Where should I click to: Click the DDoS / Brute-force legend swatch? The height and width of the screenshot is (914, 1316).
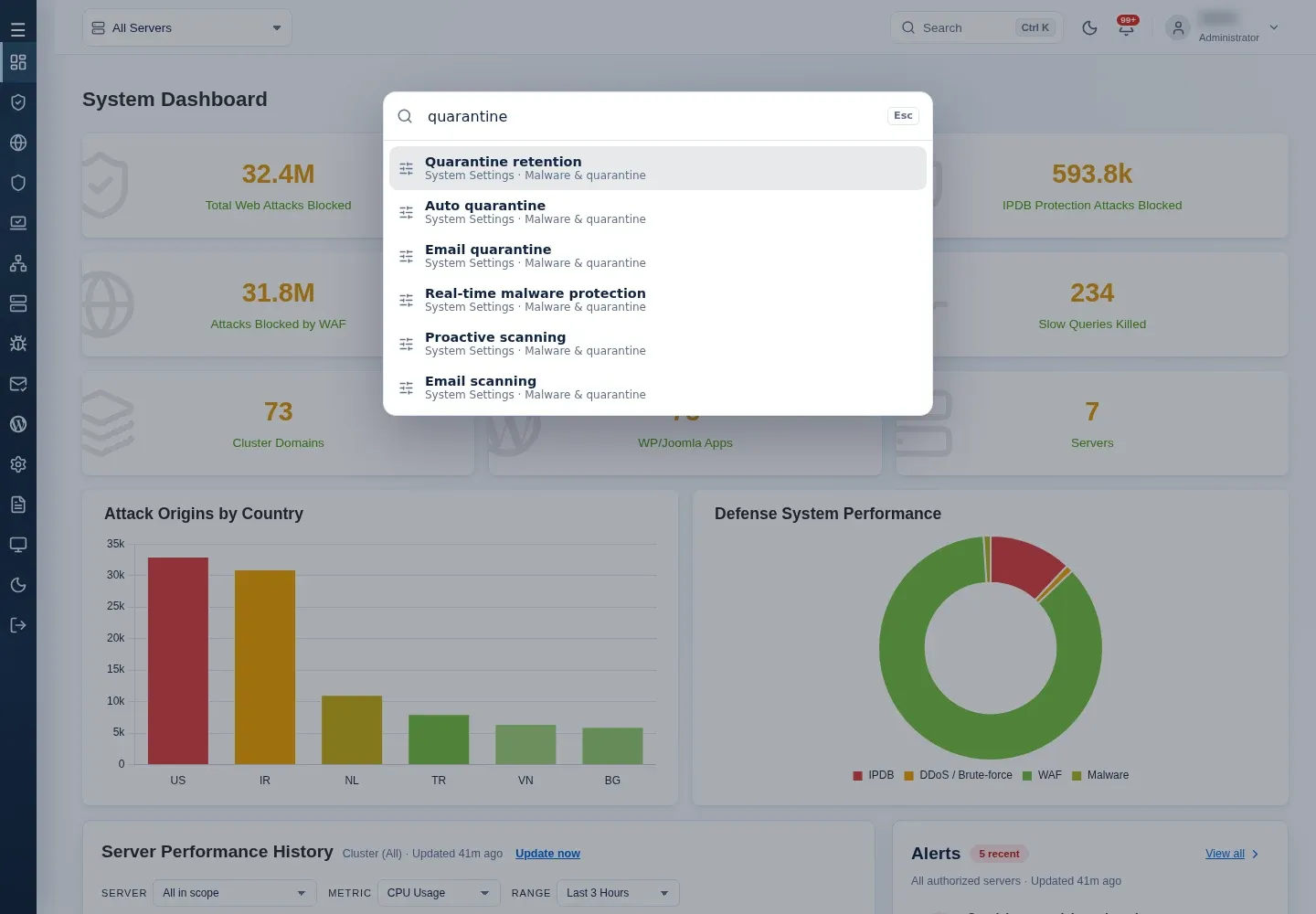point(909,776)
